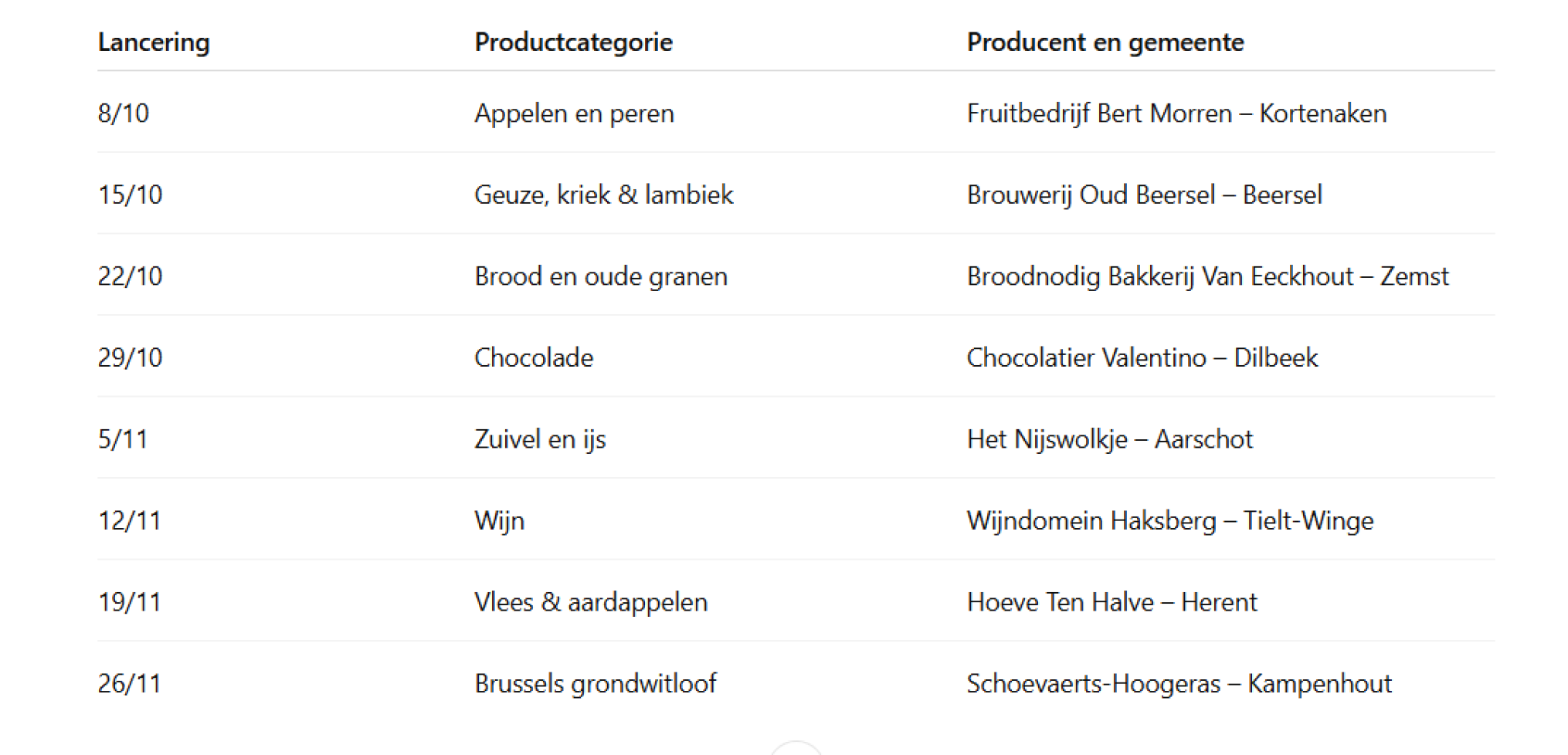Click Het Nijswolkje – Aarschot

[x=1109, y=439]
